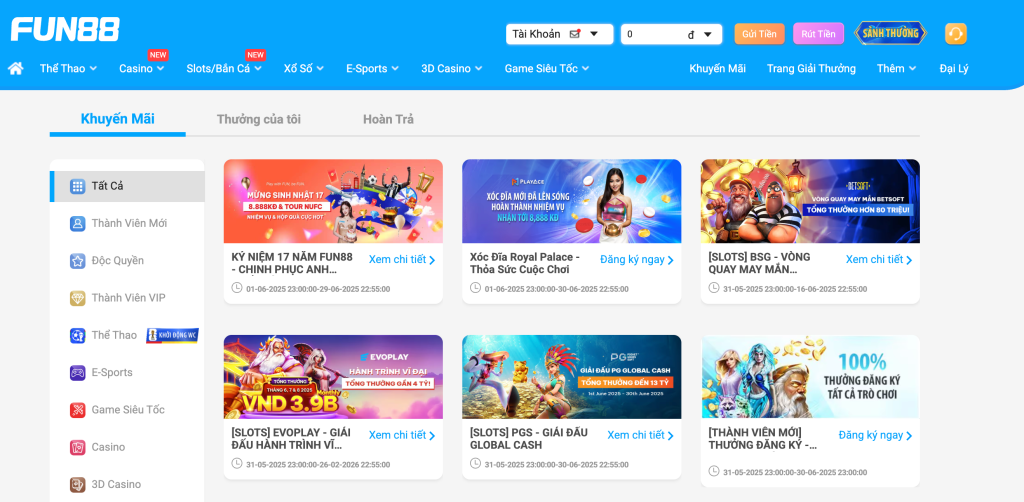This screenshot has width=1024, height=502.
Task: Select the E-Sports sidebar category label
Action: (112, 372)
